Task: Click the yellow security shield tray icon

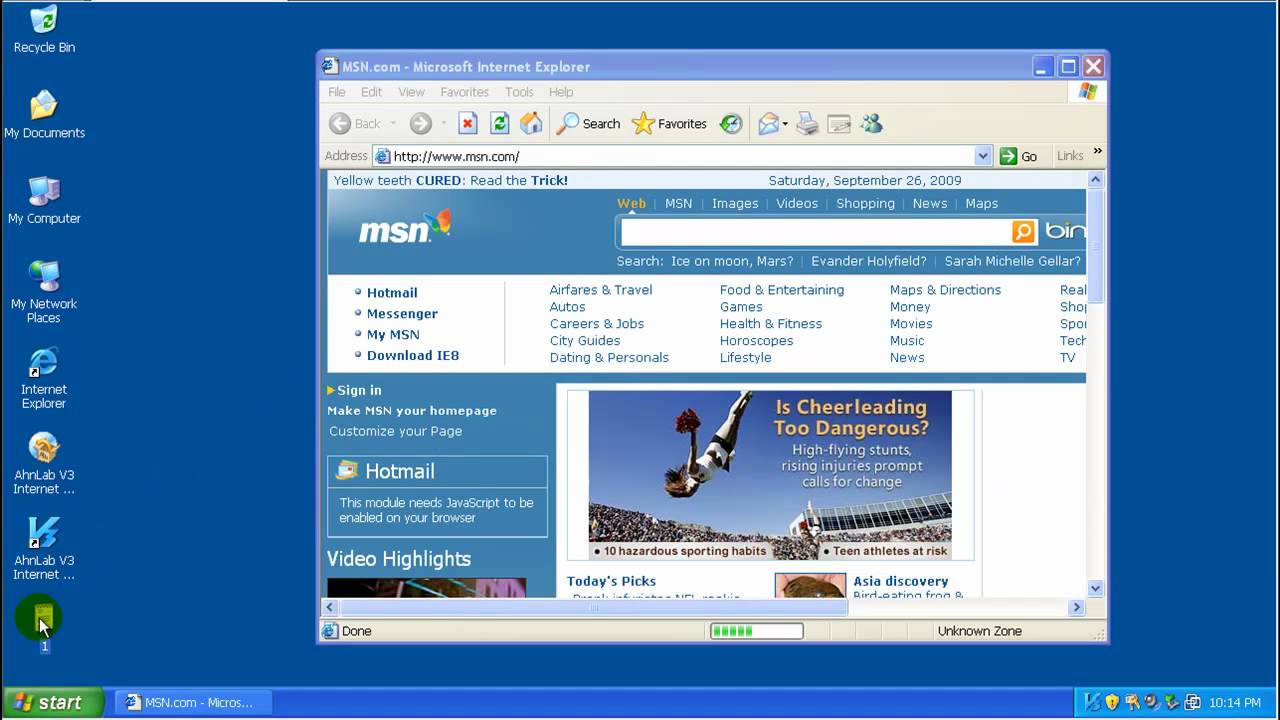Action: (x=1112, y=702)
